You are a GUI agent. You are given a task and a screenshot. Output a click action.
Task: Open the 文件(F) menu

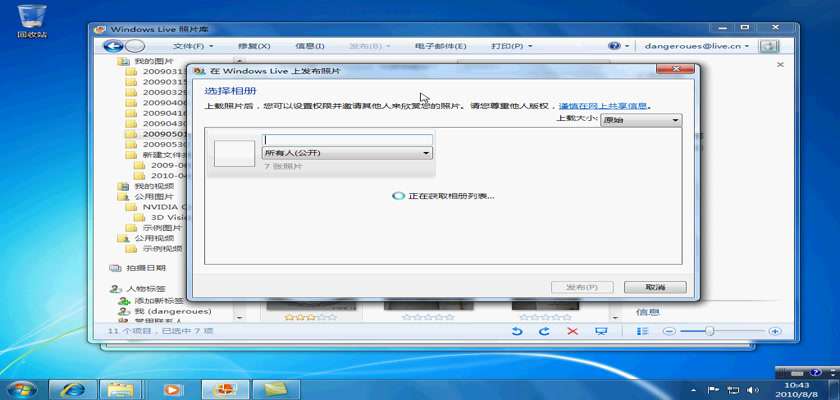(192, 46)
